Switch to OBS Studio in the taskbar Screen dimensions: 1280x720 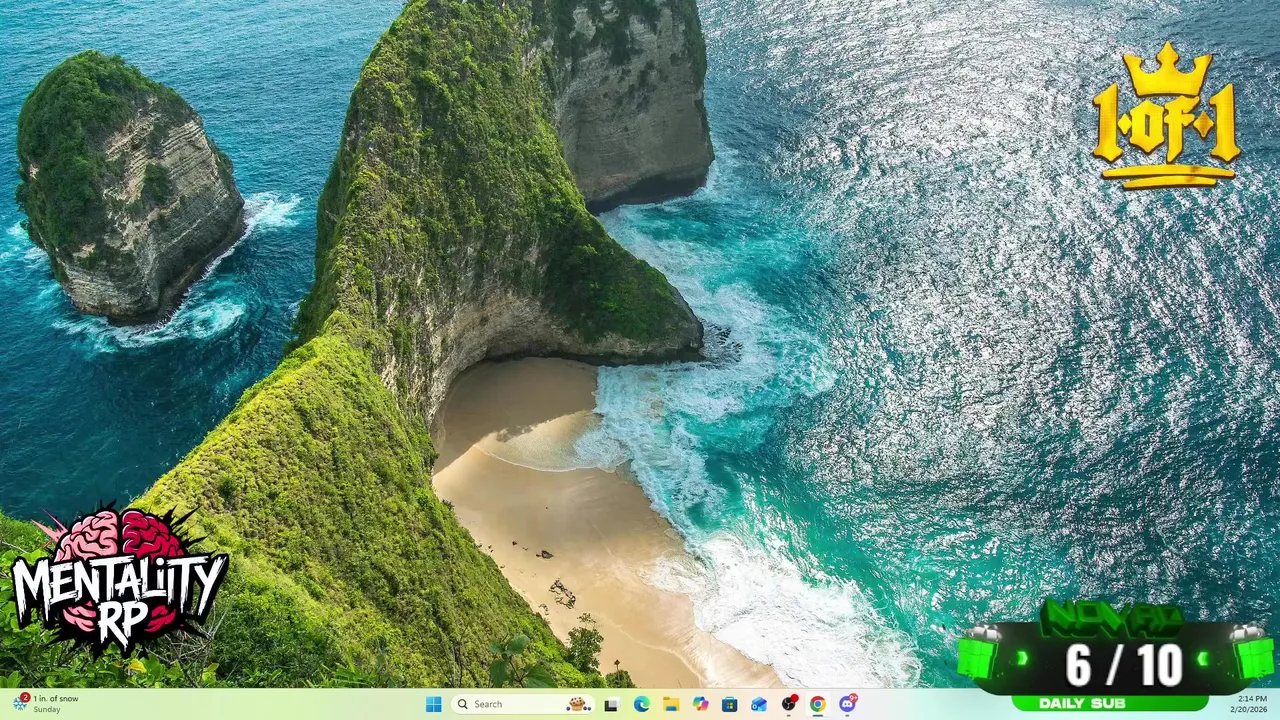coord(789,704)
